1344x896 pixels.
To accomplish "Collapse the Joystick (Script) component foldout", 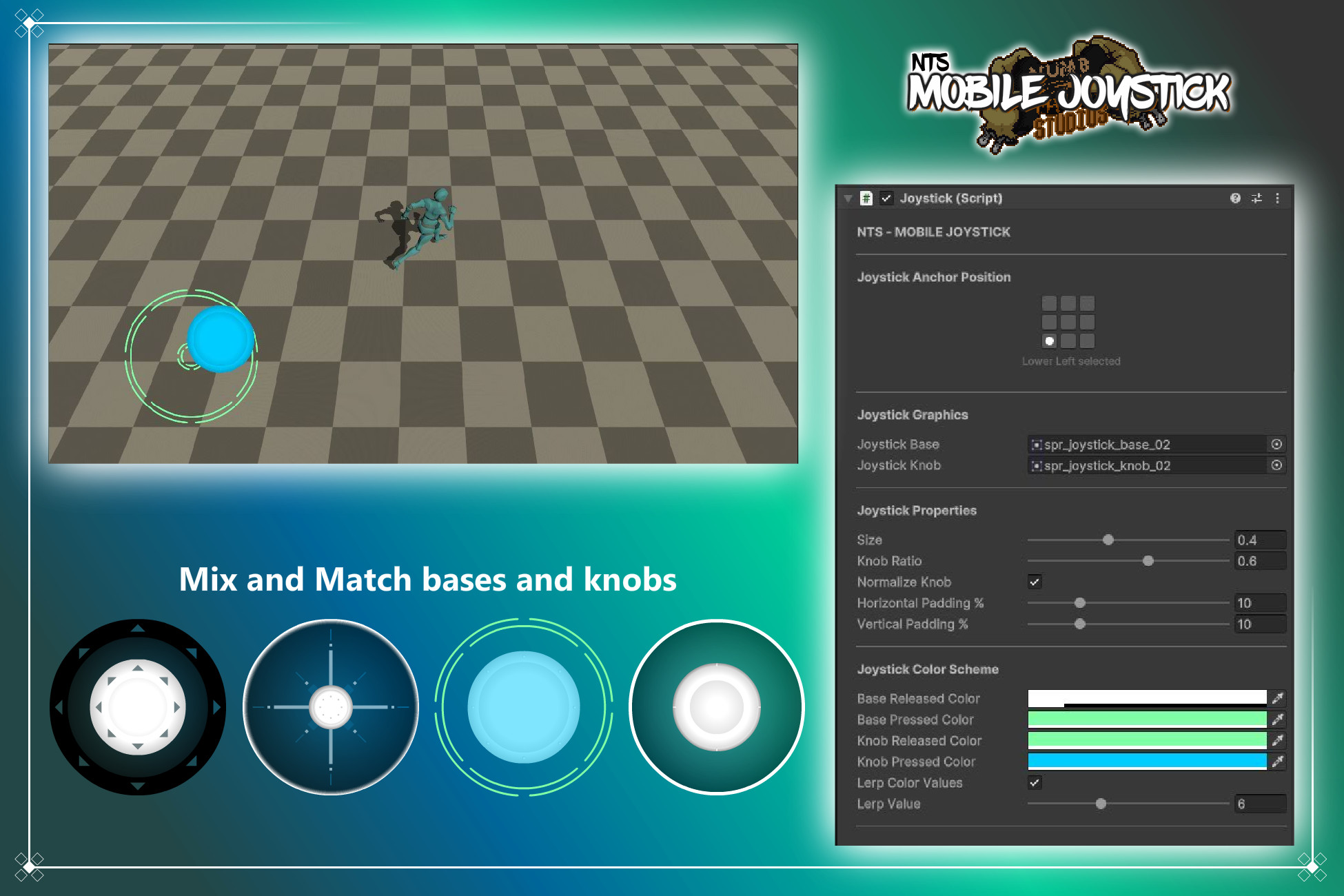I will pos(848,198).
